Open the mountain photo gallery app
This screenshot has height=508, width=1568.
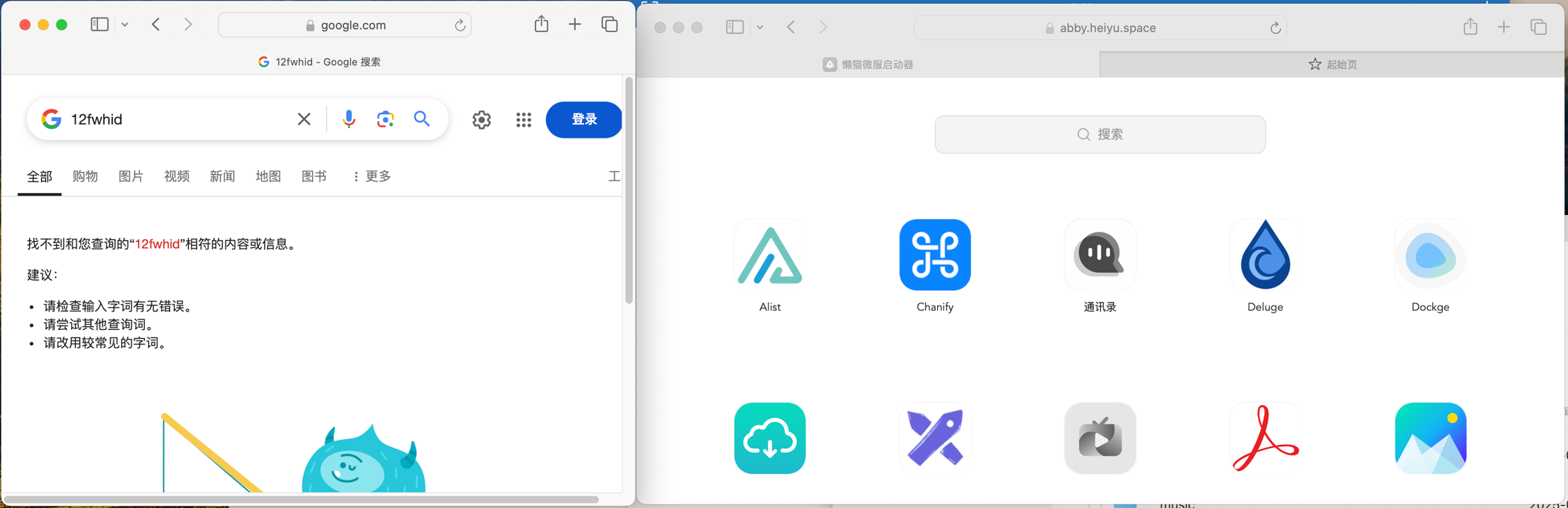tap(1430, 438)
